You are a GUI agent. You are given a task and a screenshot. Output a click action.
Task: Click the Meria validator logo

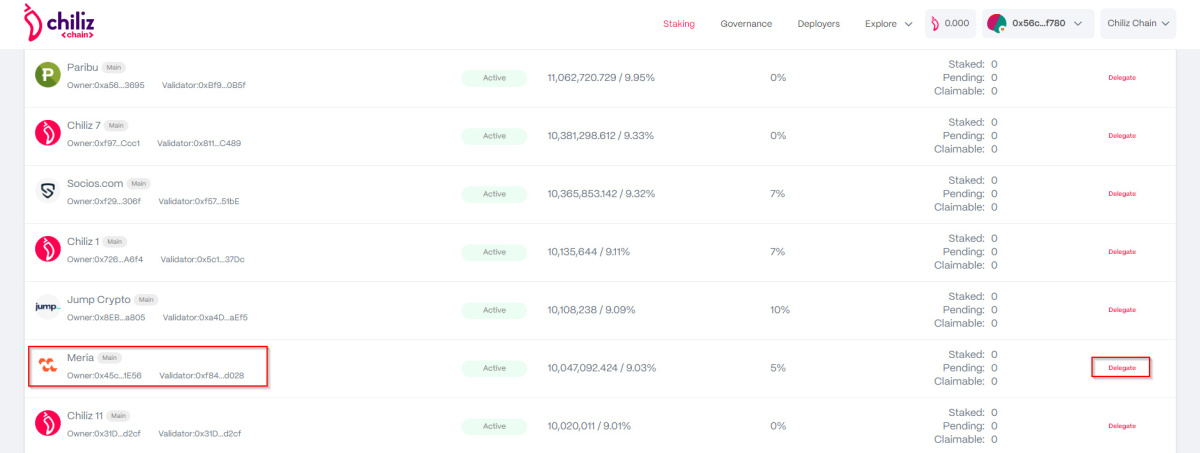pos(48,366)
